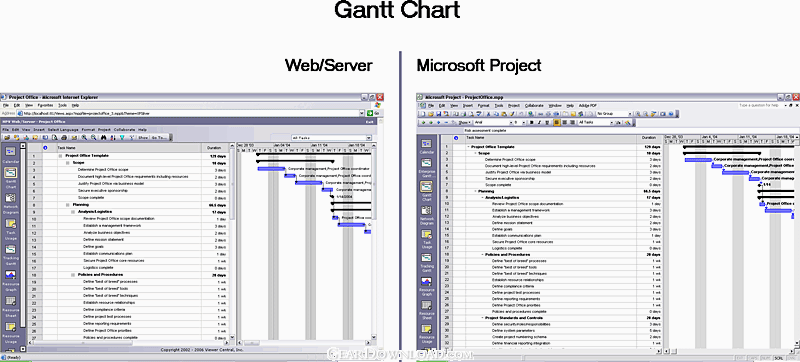Viewport: 800px width, 362px height.
Task: Open the No Group dropdown in Microsoft Project
Action: tap(614, 114)
